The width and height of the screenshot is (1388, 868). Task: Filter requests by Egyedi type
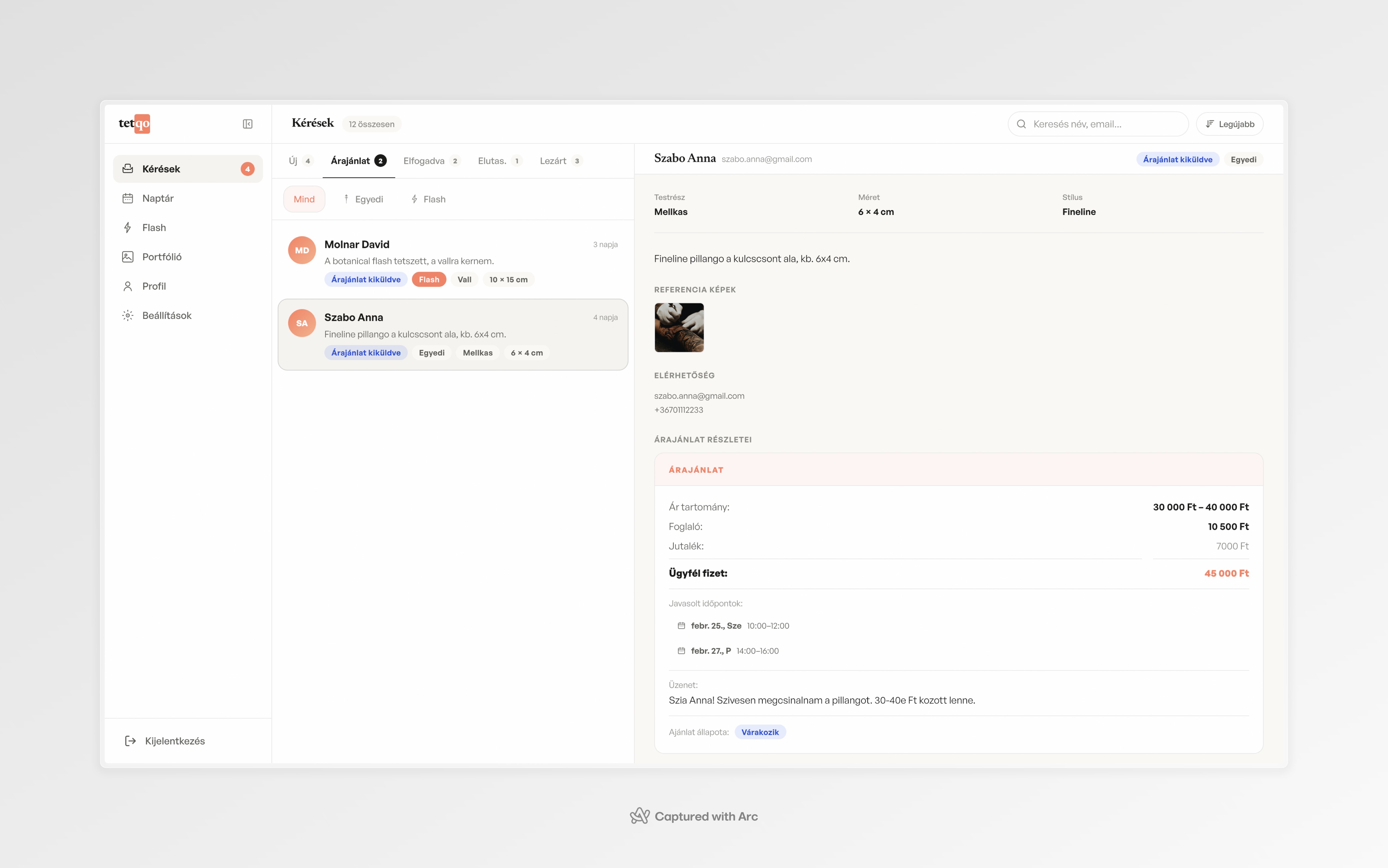(363, 199)
